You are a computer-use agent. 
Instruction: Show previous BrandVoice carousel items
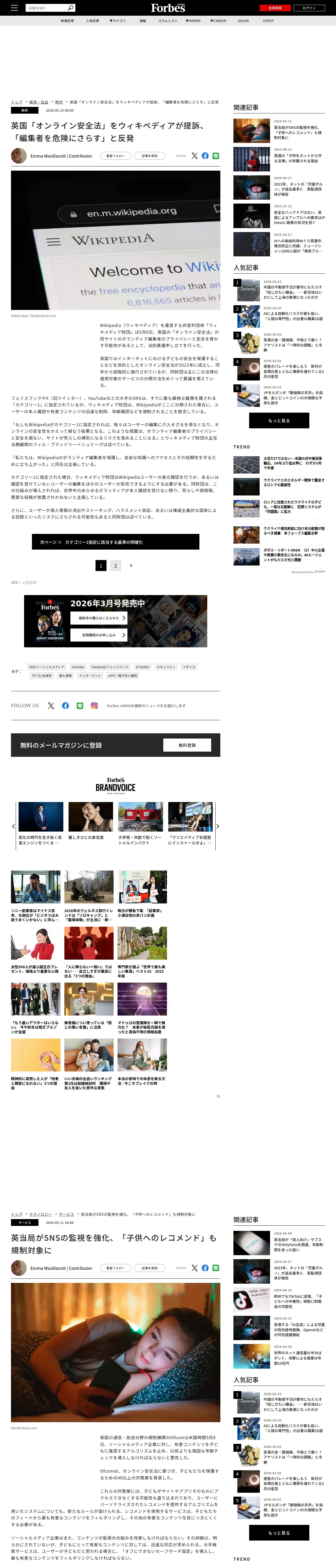13,826
